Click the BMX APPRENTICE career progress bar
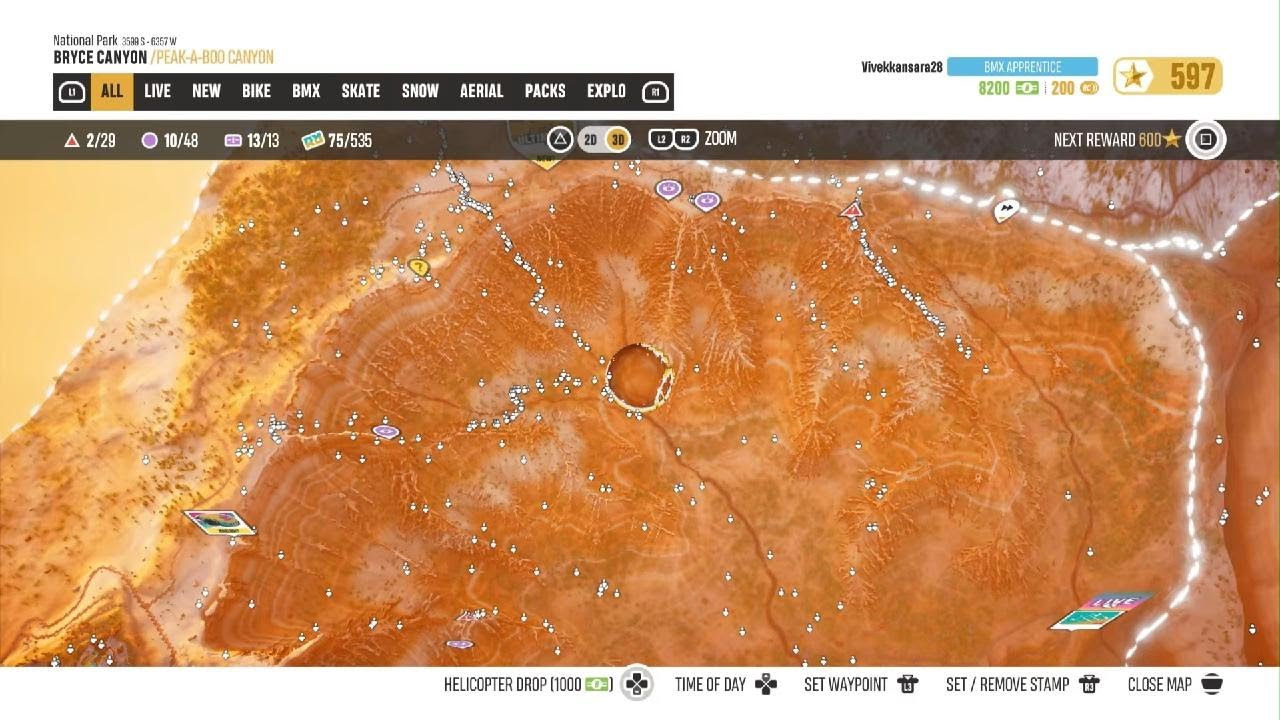Image resolution: width=1280 pixels, height=720 pixels. point(1022,67)
